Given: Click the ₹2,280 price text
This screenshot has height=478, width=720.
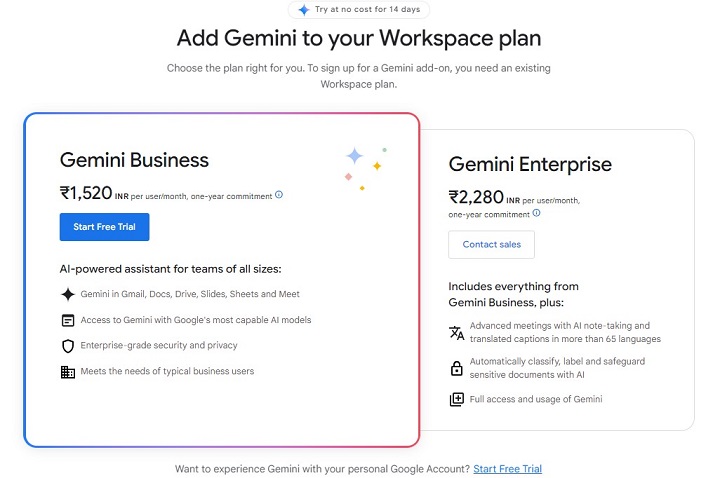Looking at the screenshot, I should pos(475,197).
